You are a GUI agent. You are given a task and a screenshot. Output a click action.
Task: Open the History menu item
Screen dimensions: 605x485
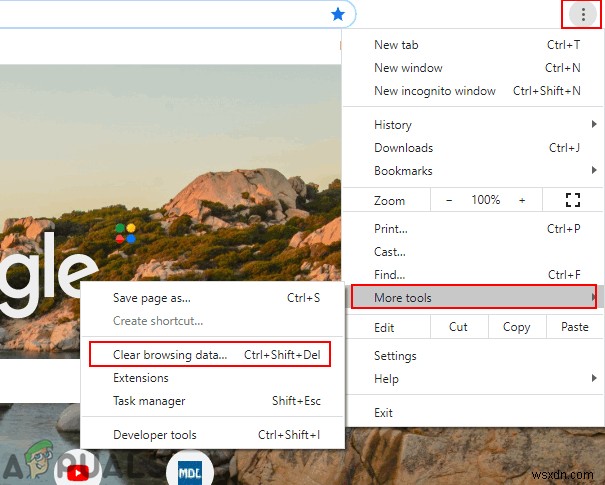[x=473, y=125]
